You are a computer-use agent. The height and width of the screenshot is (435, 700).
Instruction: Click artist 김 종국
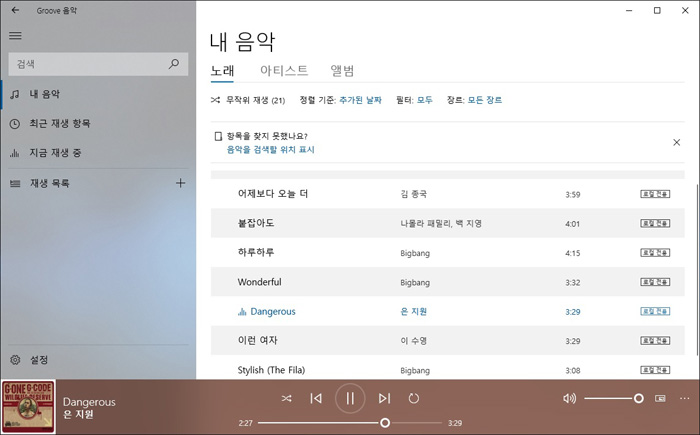click(413, 194)
